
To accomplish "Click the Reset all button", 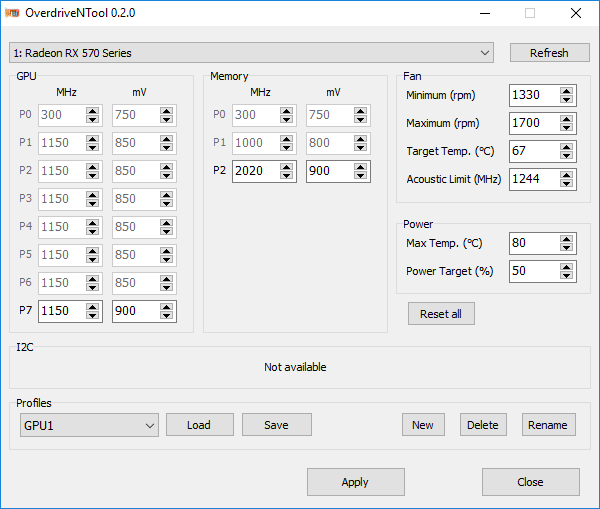I will tap(441, 314).
